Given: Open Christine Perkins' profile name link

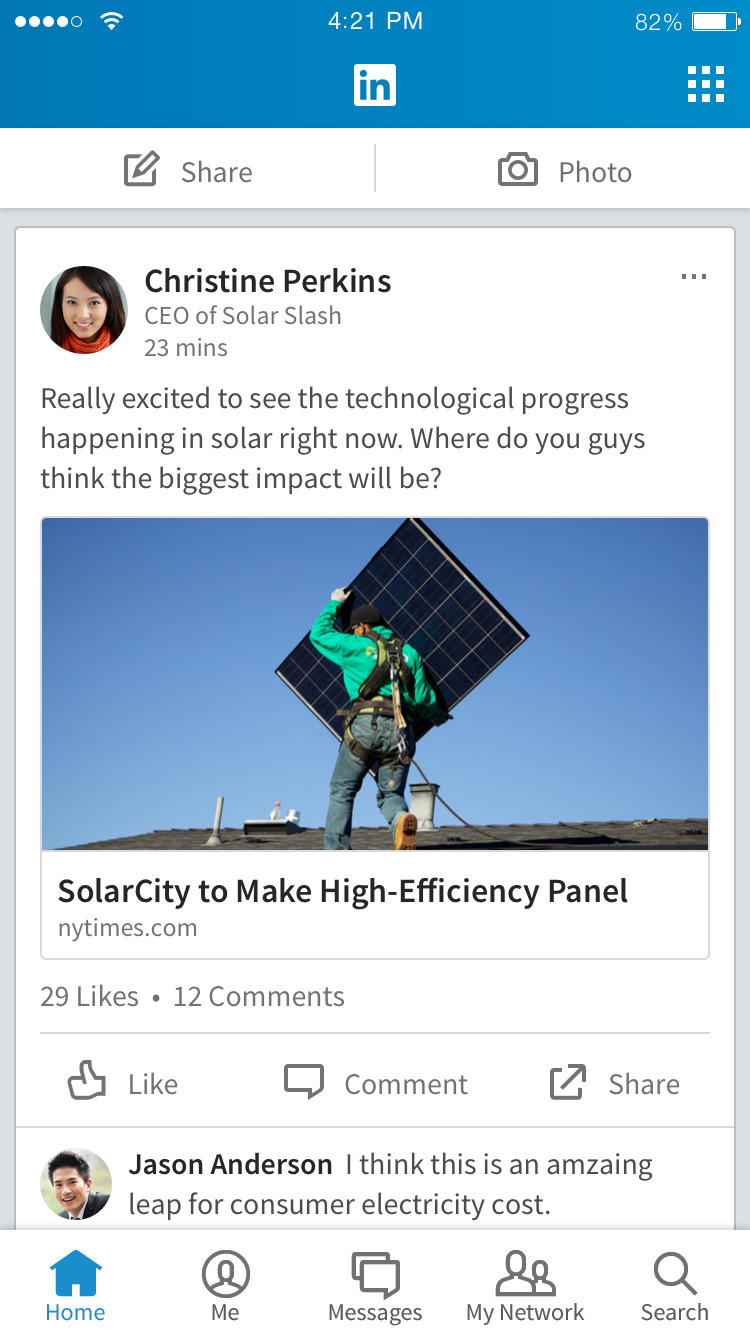Looking at the screenshot, I should (x=267, y=281).
